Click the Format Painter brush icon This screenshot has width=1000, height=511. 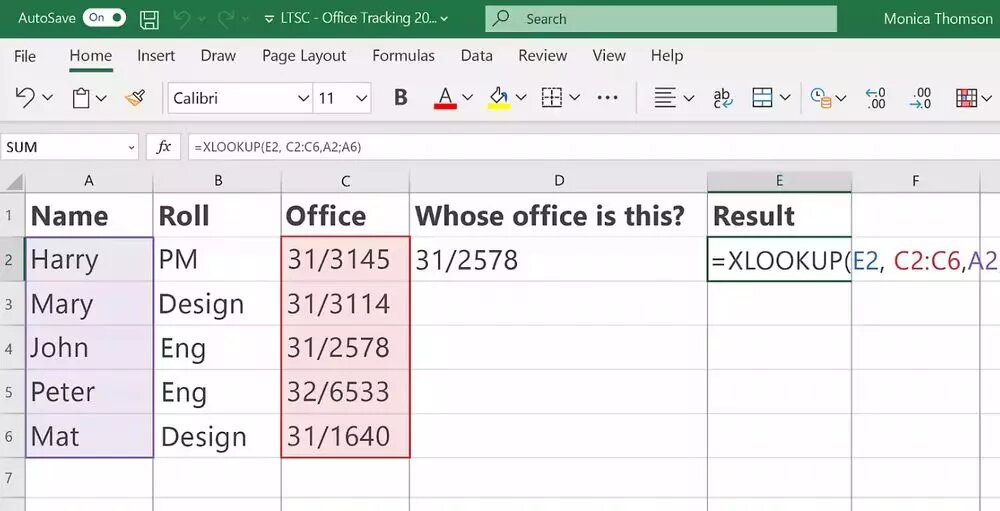pyautogui.click(x=135, y=98)
